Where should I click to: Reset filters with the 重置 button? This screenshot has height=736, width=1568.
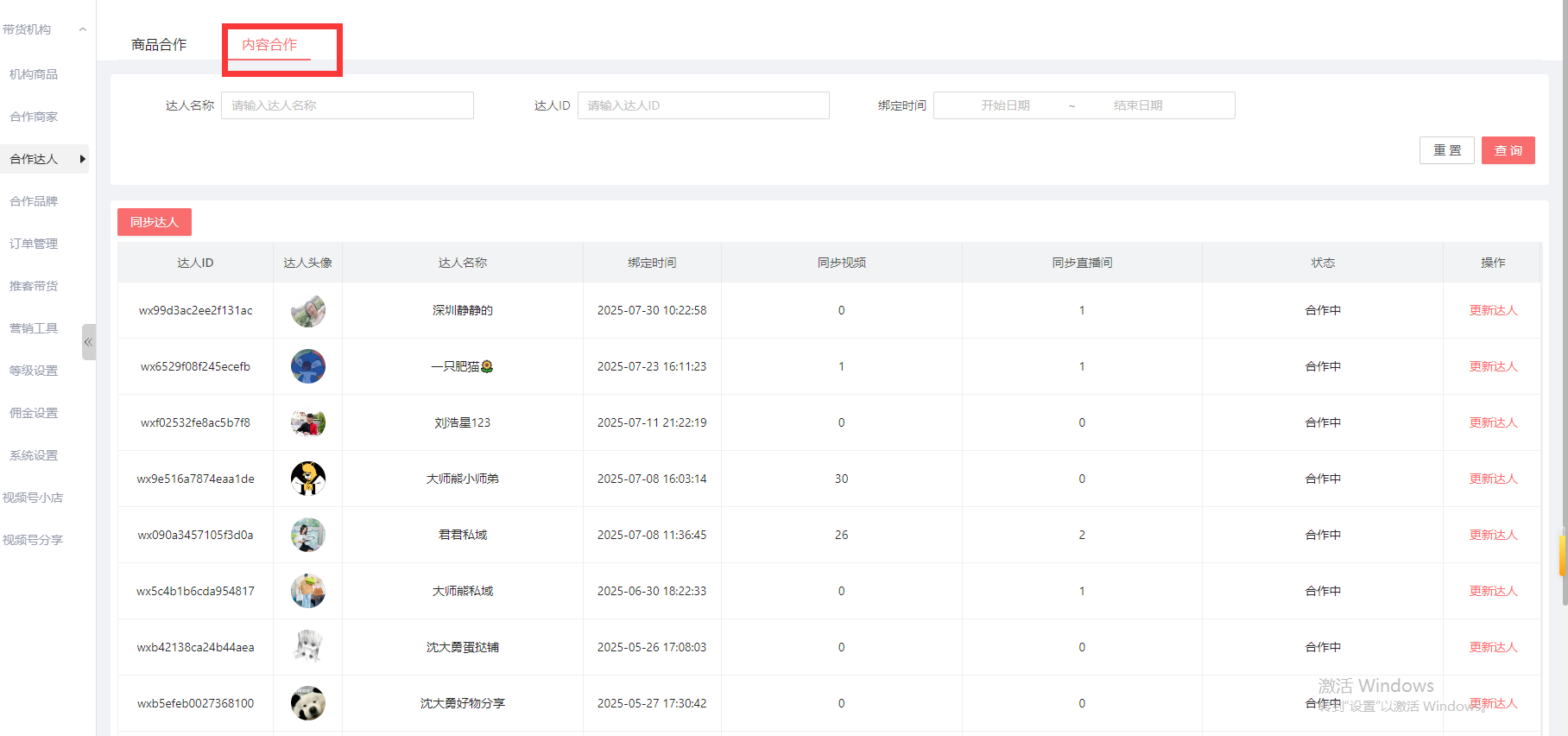[1446, 150]
